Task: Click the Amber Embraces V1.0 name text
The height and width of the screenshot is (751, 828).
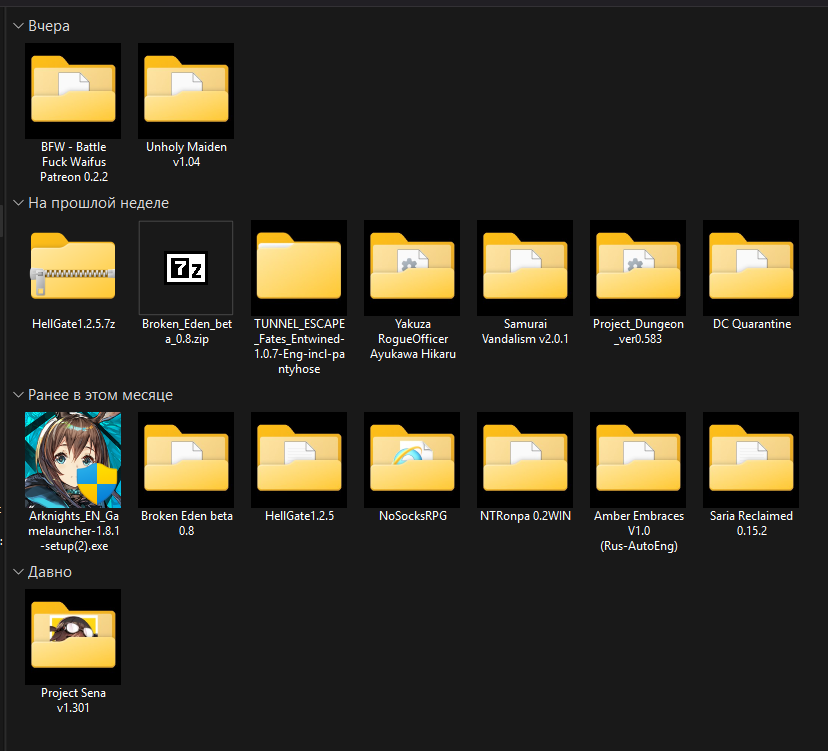Action: (638, 531)
